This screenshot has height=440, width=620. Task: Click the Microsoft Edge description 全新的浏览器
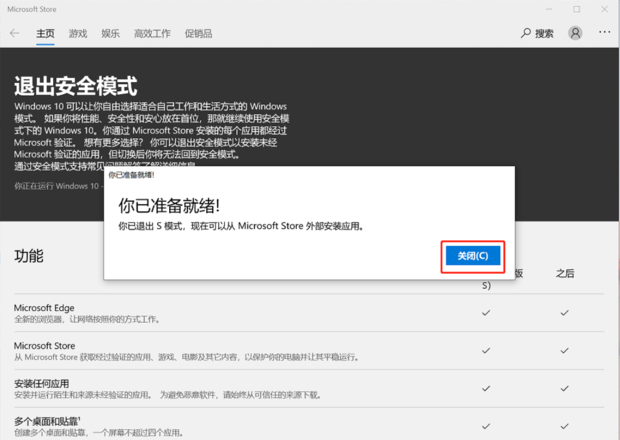(x=87, y=319)
